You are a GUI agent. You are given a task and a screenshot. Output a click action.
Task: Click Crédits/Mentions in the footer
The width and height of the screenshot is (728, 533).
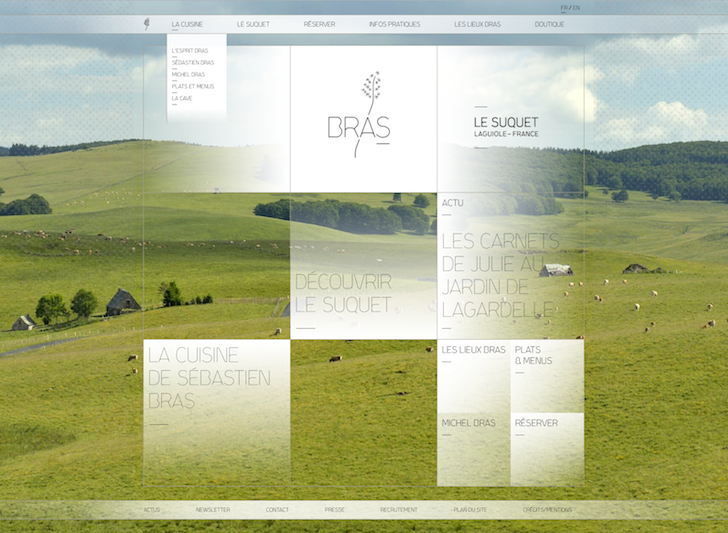pyautogui.click(x=547, y=510)
